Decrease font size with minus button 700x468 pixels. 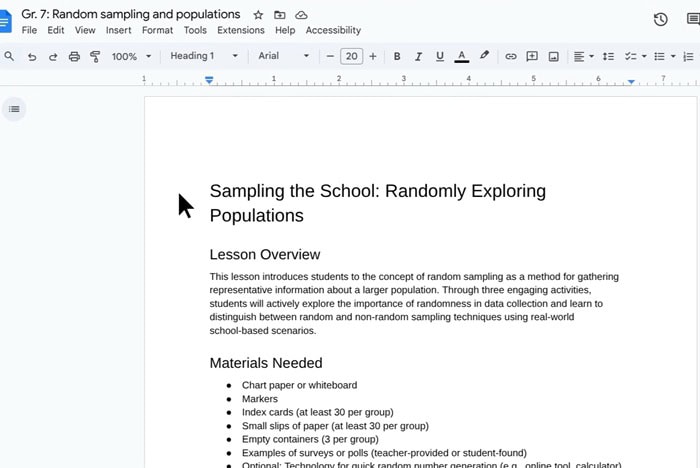(x=330, y=56)
